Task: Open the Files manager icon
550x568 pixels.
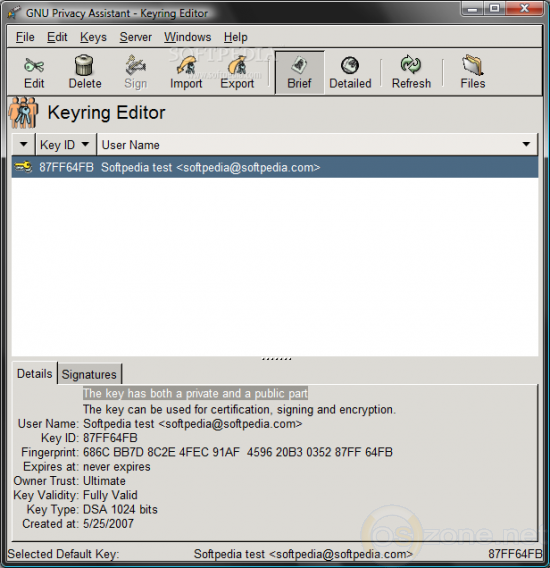Action: tap(472, 72)
